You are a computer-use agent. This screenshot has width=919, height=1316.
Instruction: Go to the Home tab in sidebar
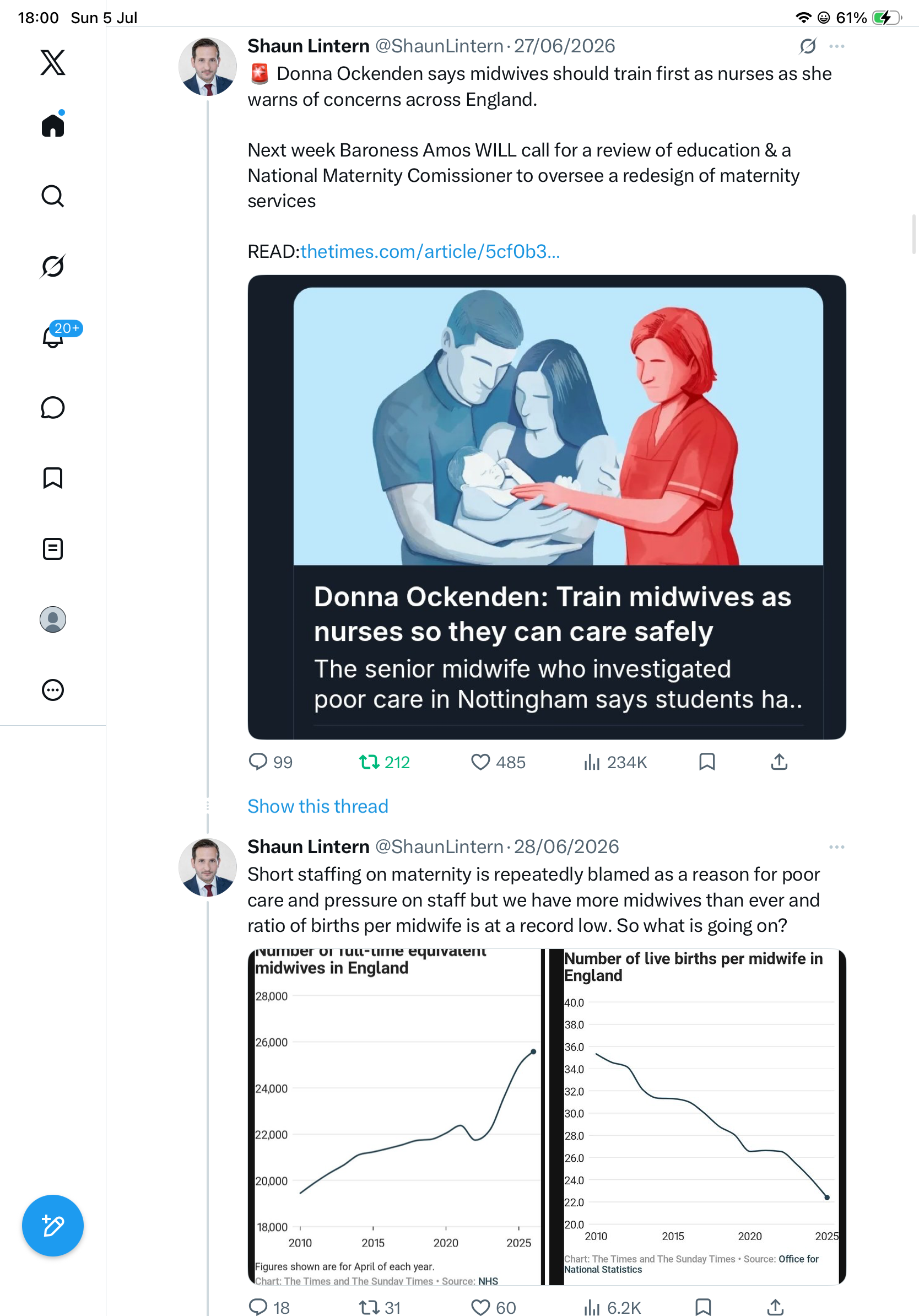53,125
